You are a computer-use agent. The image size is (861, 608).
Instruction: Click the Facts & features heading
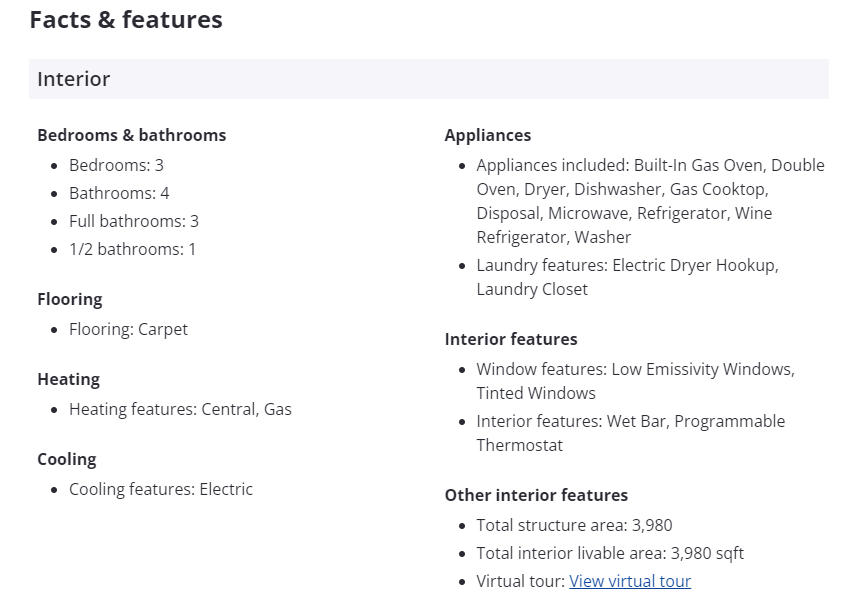coord(126,20)
